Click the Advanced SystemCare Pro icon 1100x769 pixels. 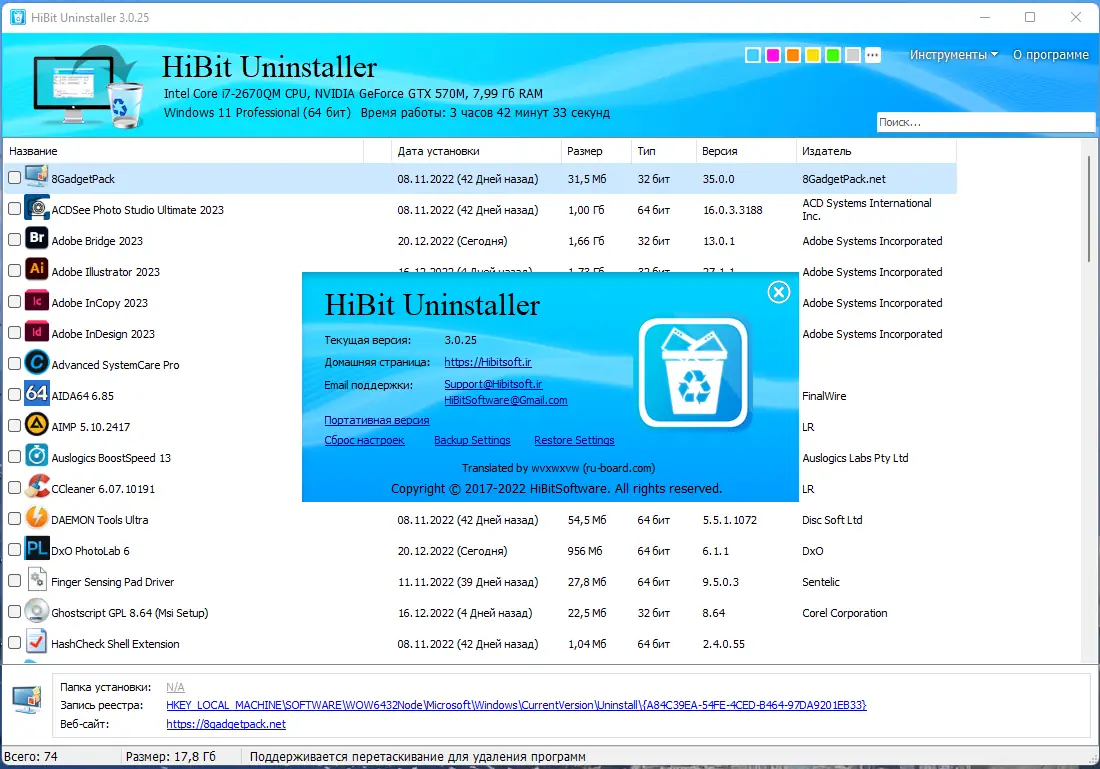[37, 364]
